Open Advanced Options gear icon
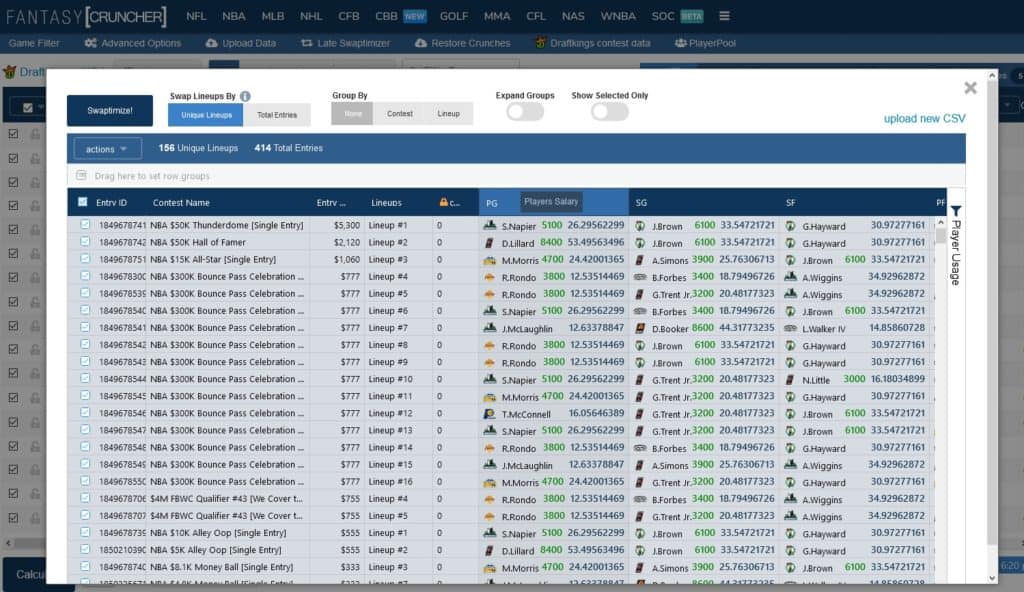This screenshot has height=592, width=1024. pyautogui.click(x=90, y=43)
